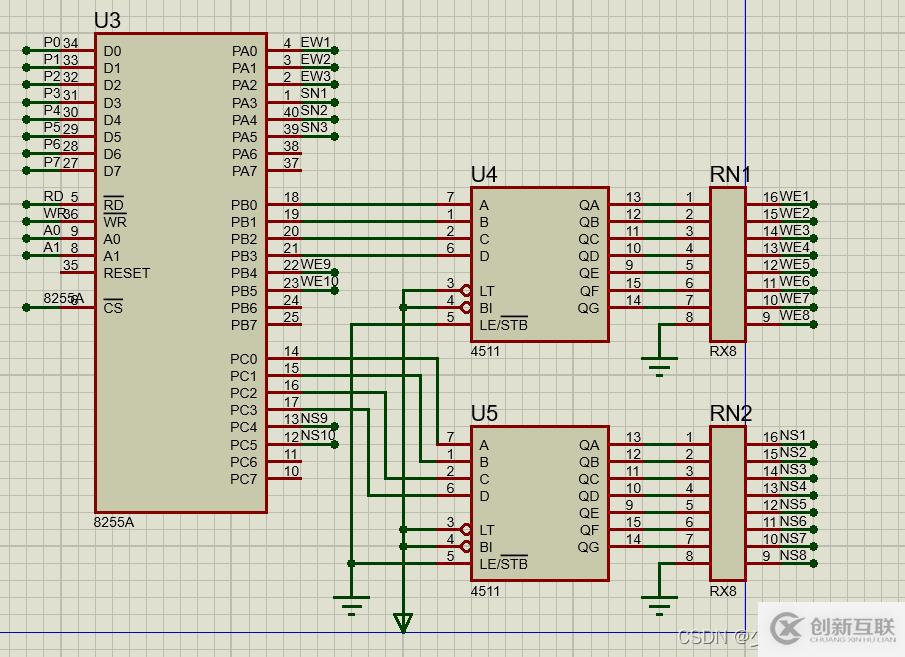The height and width of the screenshot is (657, 905).
Task: Click the P0 data terminal label
Action: 52,42
